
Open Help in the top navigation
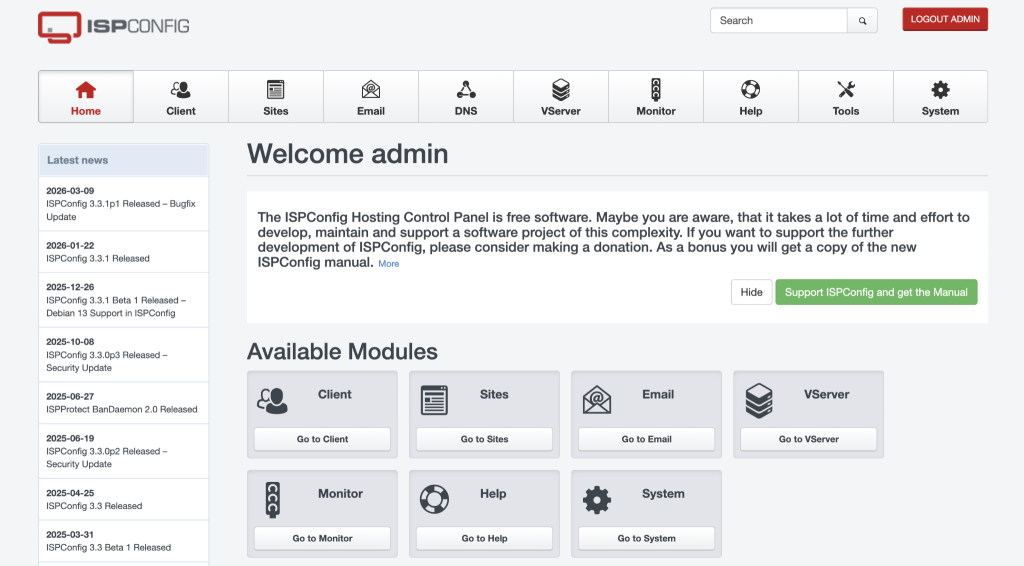click(751, 97)
